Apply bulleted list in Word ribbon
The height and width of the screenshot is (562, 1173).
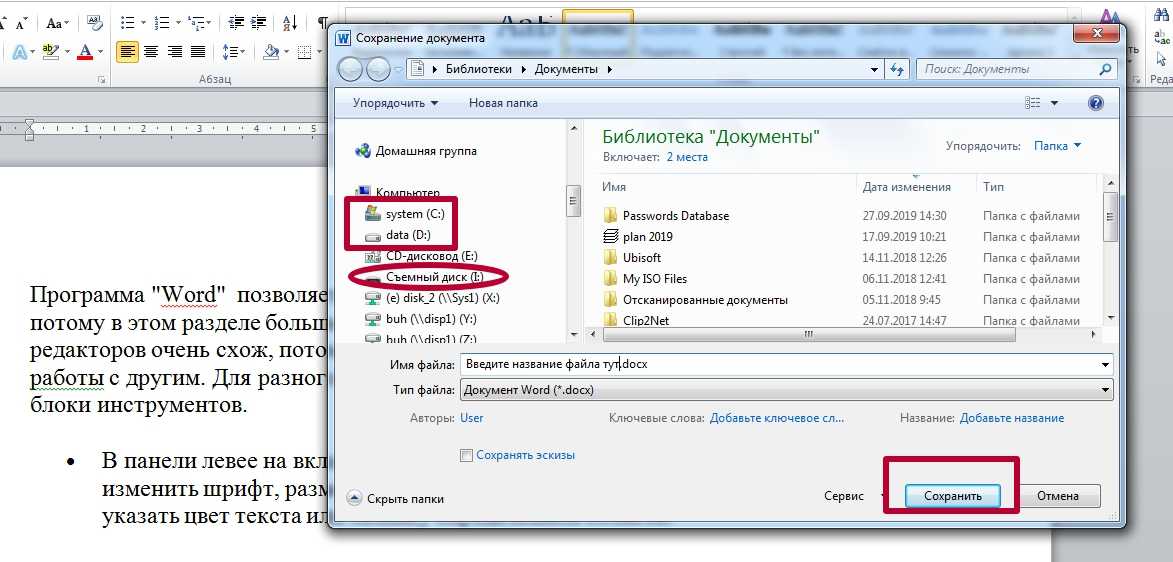pos(126,22)
